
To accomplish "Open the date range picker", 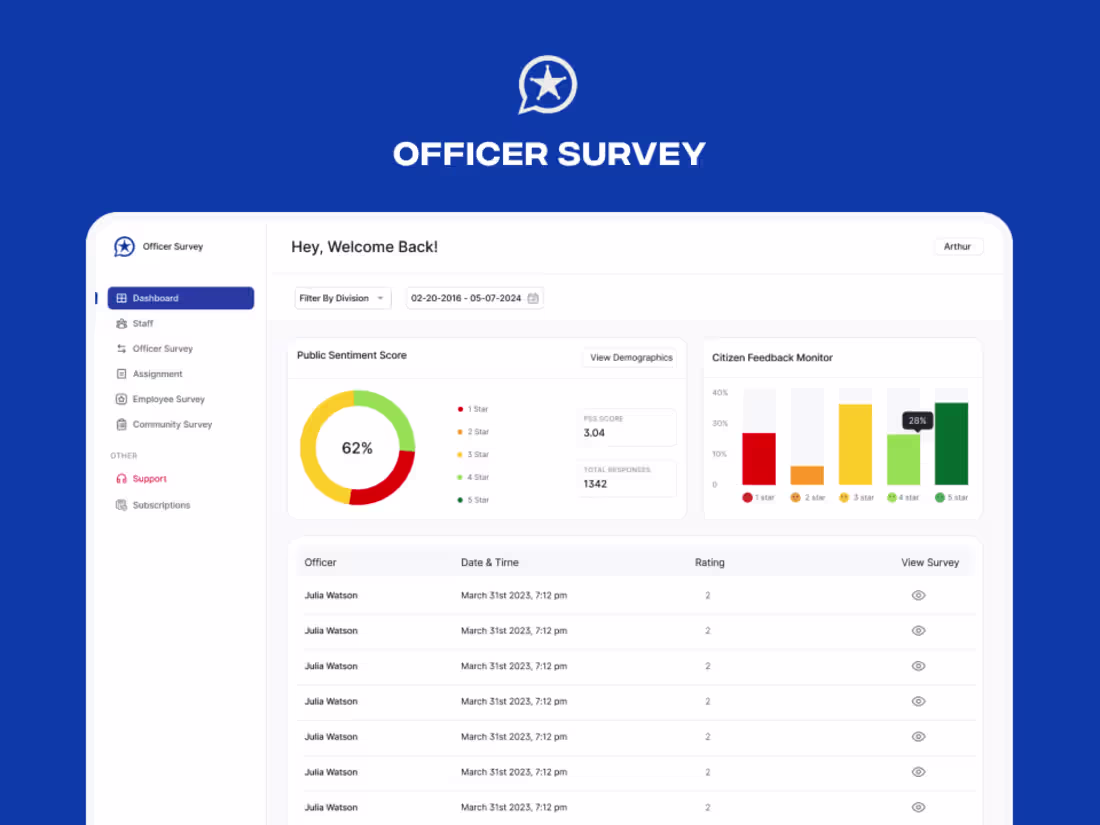I will click(474, 297).
